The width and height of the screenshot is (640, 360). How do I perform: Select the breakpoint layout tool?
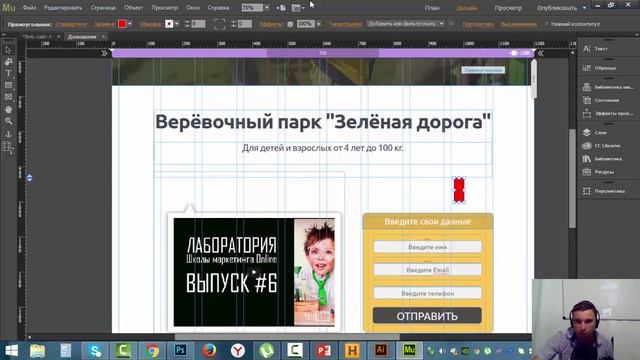(x=8, y=147)
